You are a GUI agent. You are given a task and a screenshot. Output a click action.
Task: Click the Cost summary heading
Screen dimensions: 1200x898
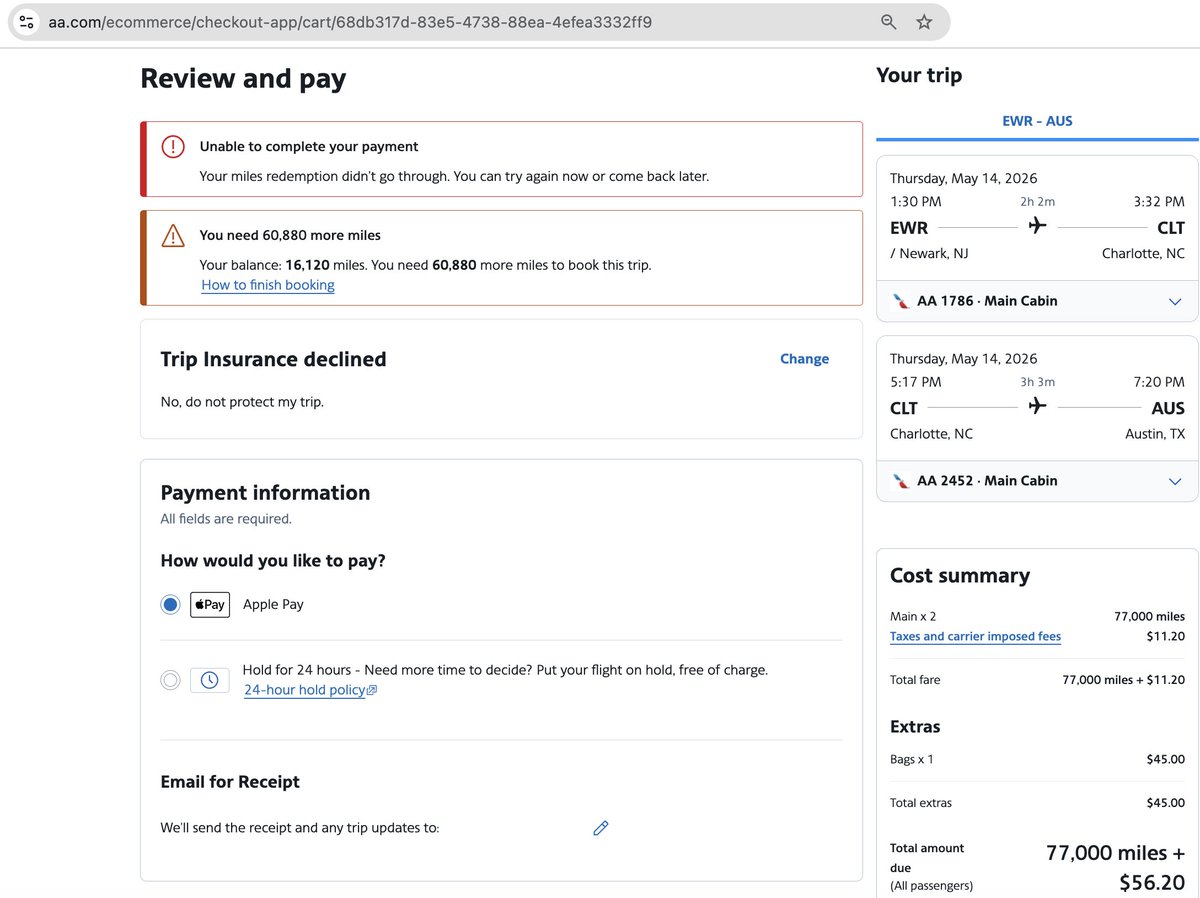[960, 575]
